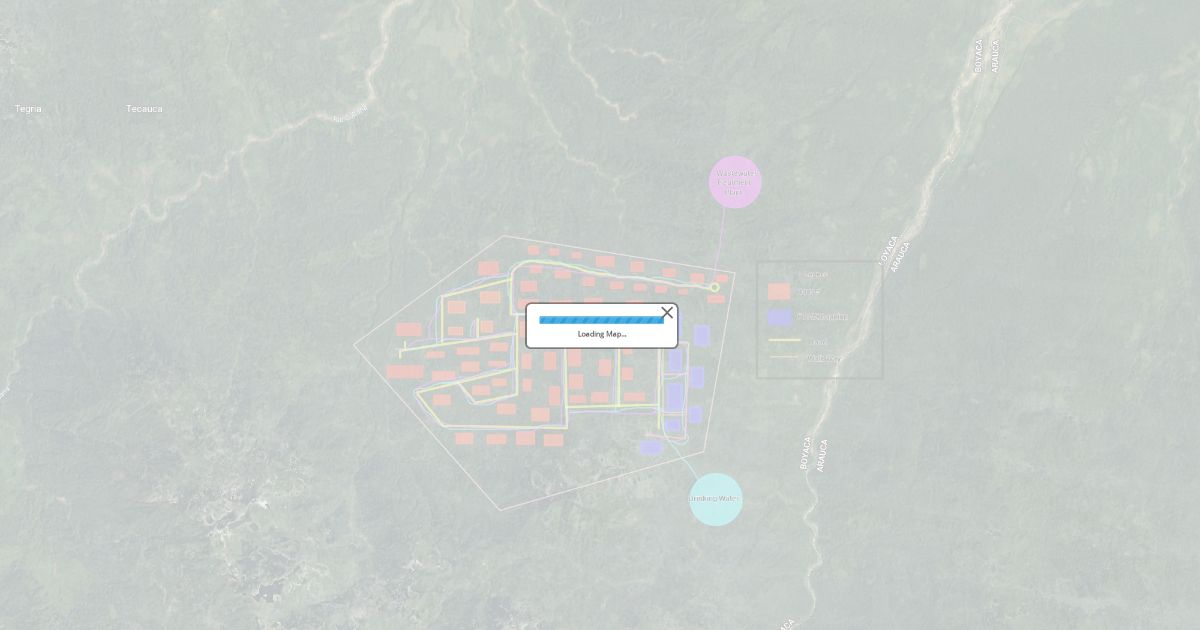Select the Drinking Water circle marker
The width and height of the screenshot is (1200, 630).
[x=716, y=499]
